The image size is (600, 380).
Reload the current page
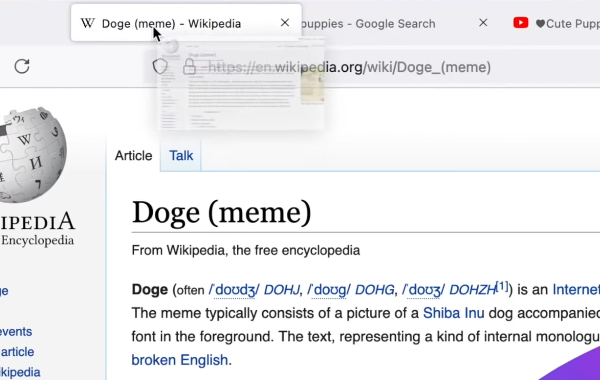coord(22,66)
